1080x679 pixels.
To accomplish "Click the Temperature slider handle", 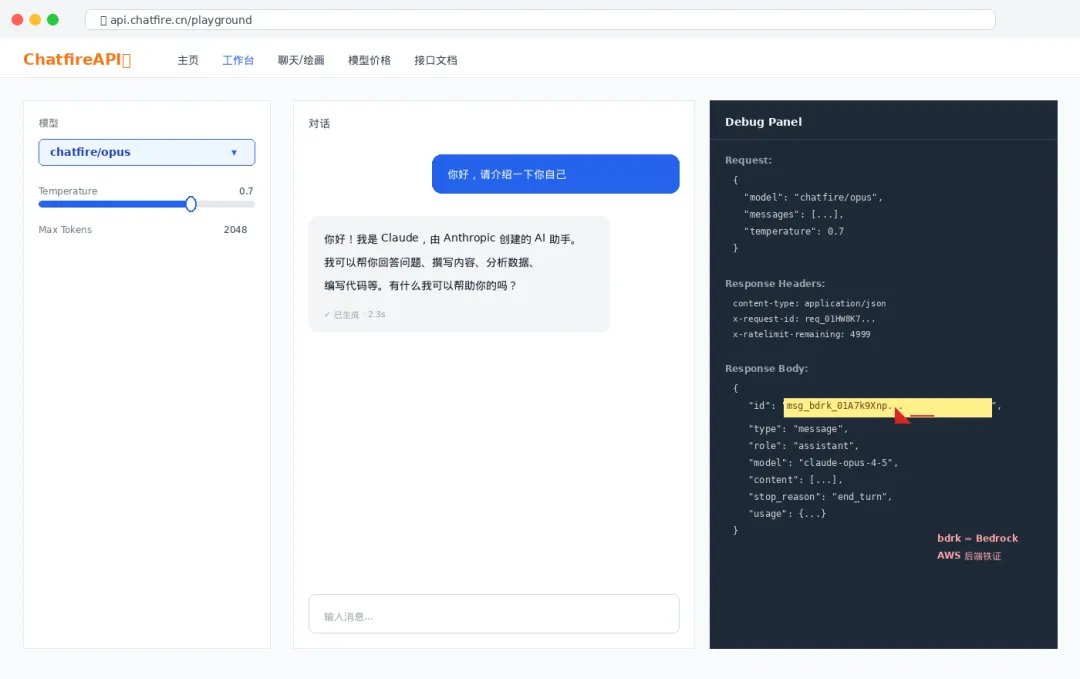I will [x=191, y=204].
